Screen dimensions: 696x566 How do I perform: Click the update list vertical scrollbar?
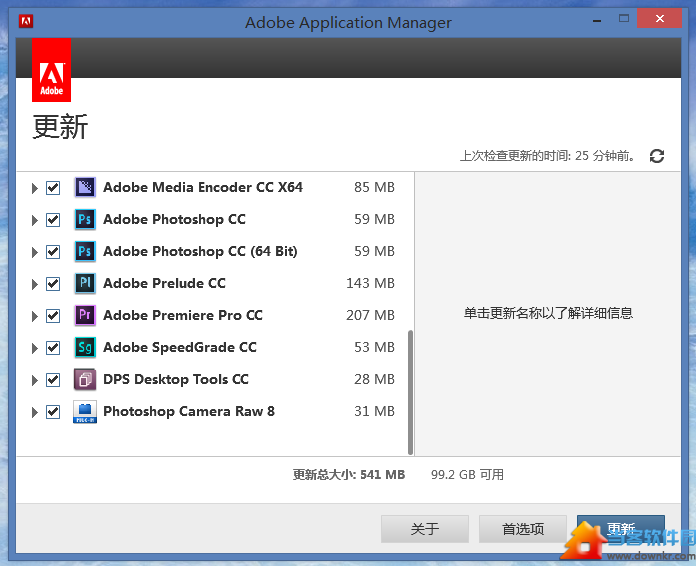tap(410, 390)
